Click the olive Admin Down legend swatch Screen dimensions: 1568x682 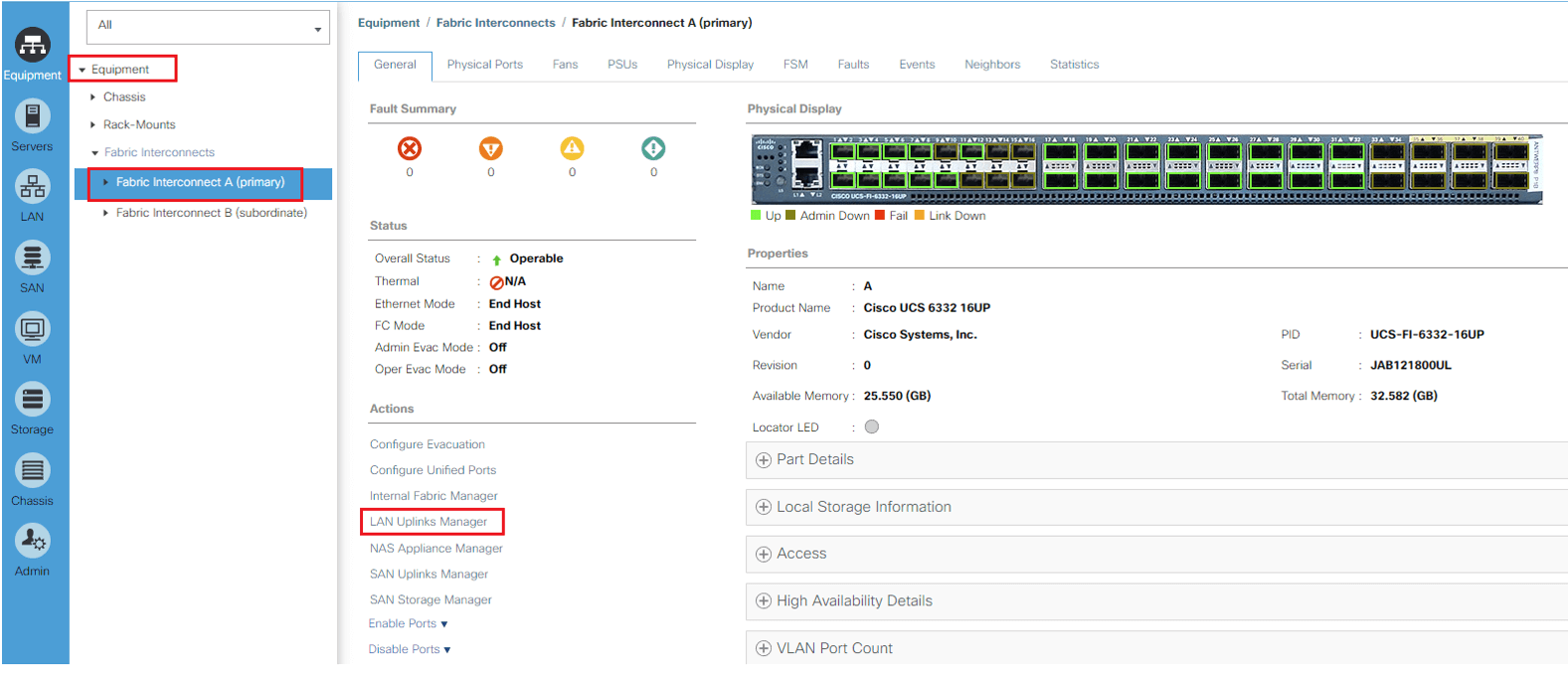(790, 215)
